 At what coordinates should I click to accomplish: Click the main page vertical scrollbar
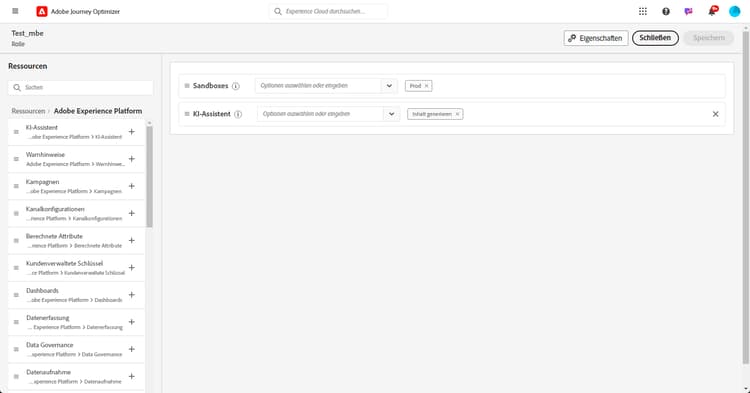(745, 197)
